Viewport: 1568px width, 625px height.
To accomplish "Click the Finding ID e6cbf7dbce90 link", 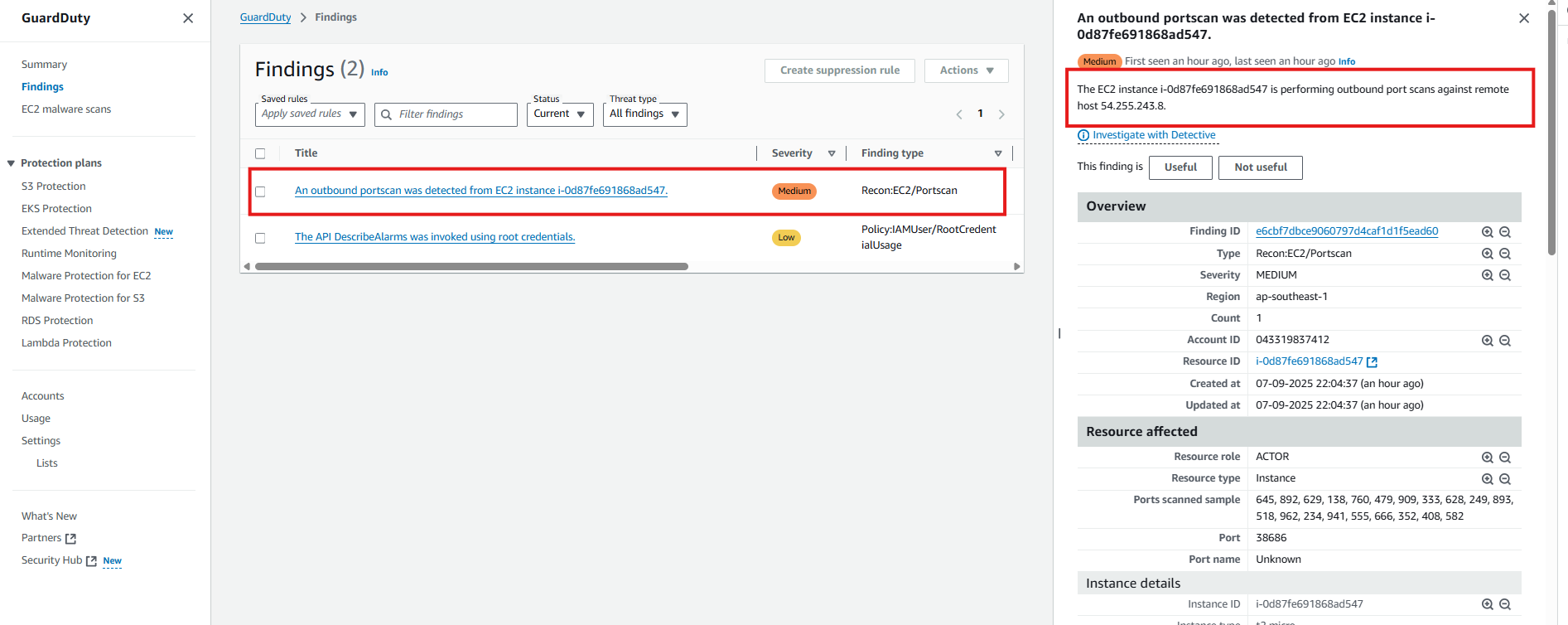I will (1347, 231).
